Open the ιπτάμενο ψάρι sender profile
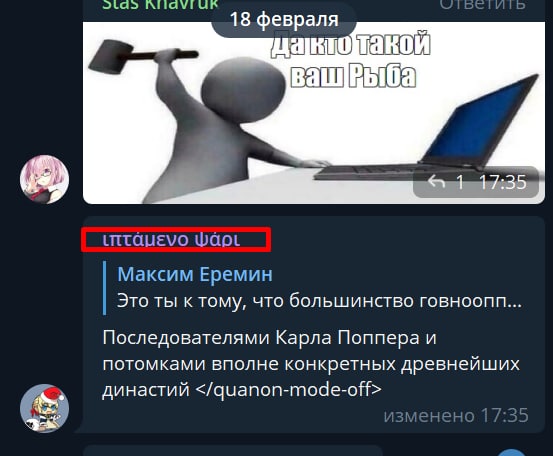This screenshot has height=456, width=553. coord(171,239)
